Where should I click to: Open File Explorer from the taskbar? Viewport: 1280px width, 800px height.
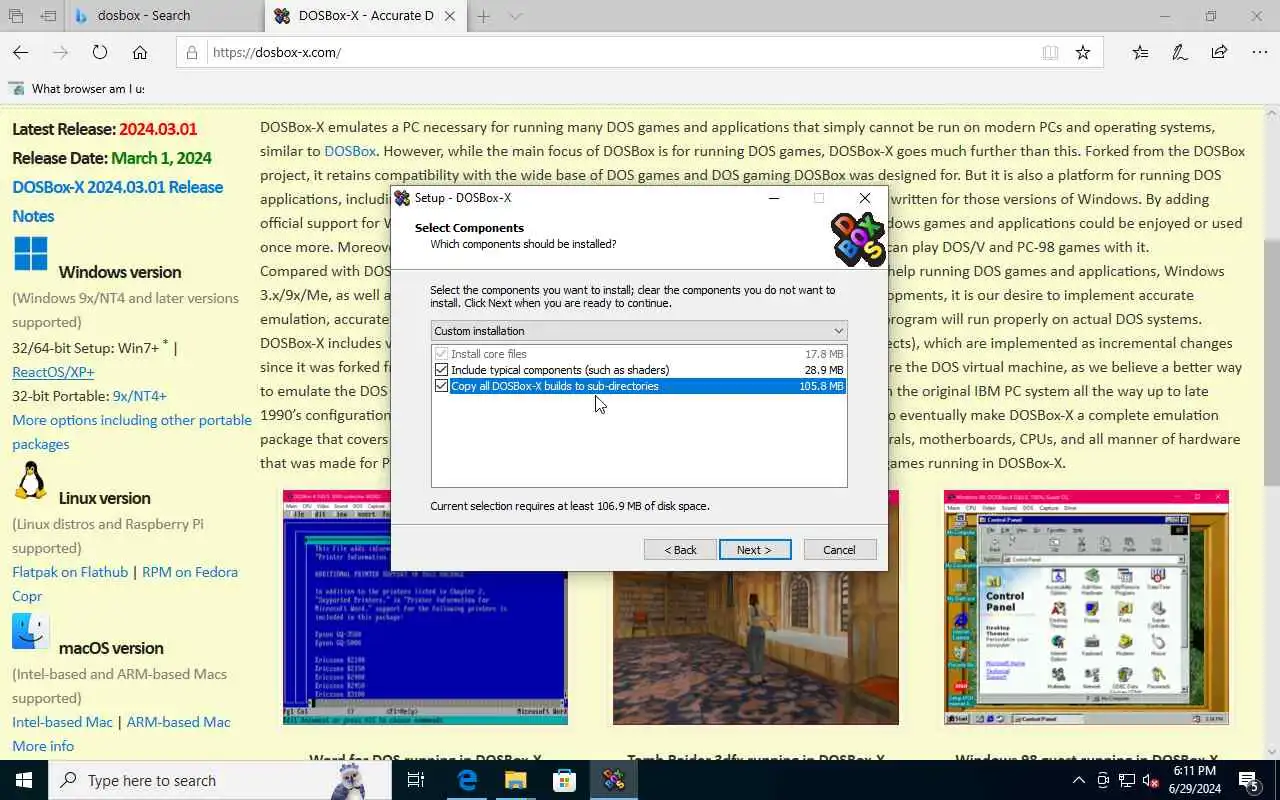coord(515,780)
